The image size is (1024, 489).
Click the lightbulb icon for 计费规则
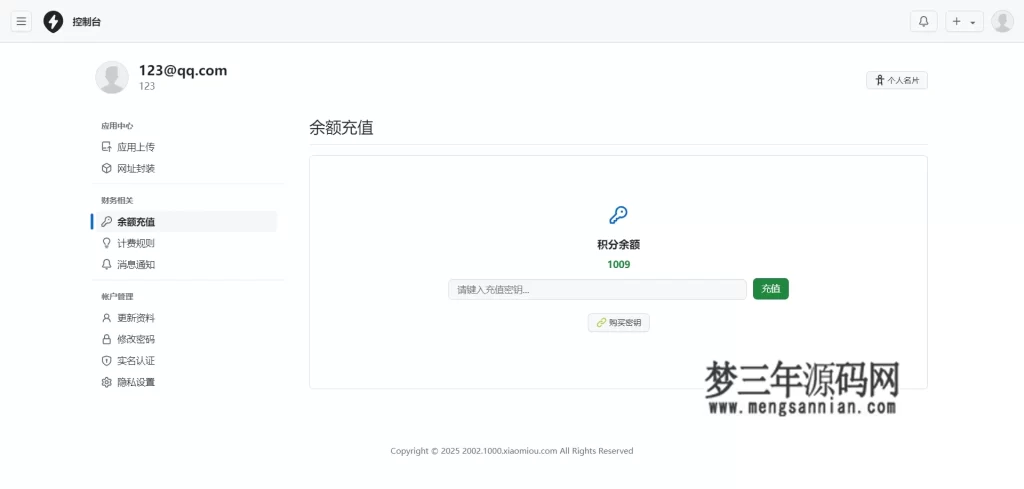106,244
